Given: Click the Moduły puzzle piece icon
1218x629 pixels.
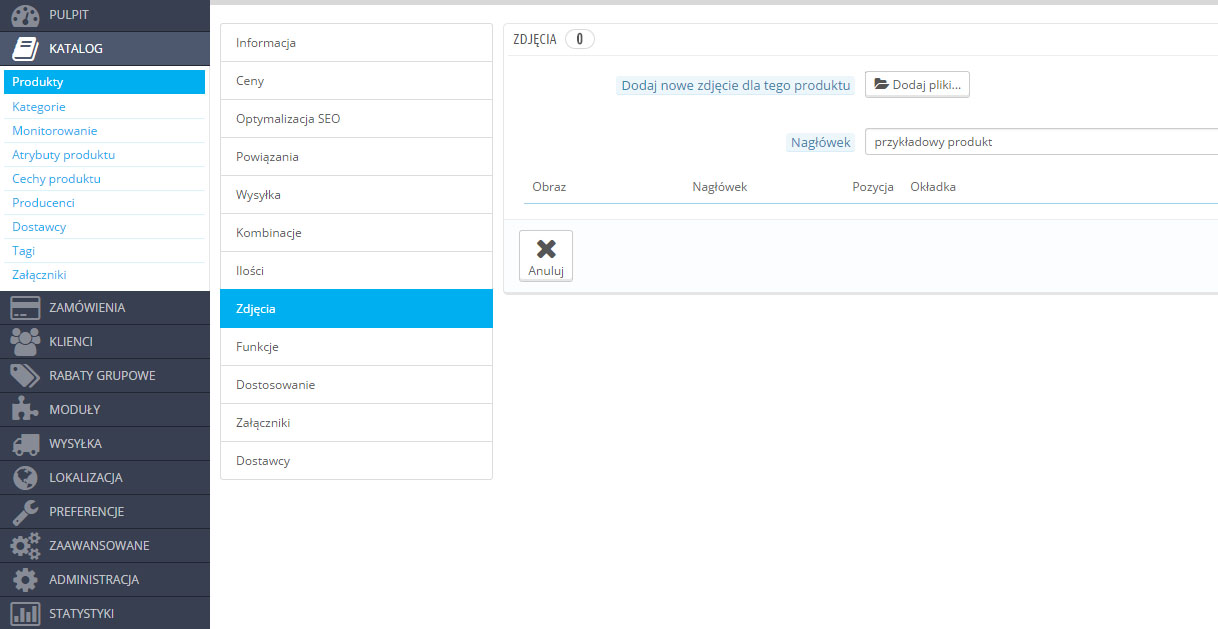Looking at the screenshot, I should tap(25, 410).
